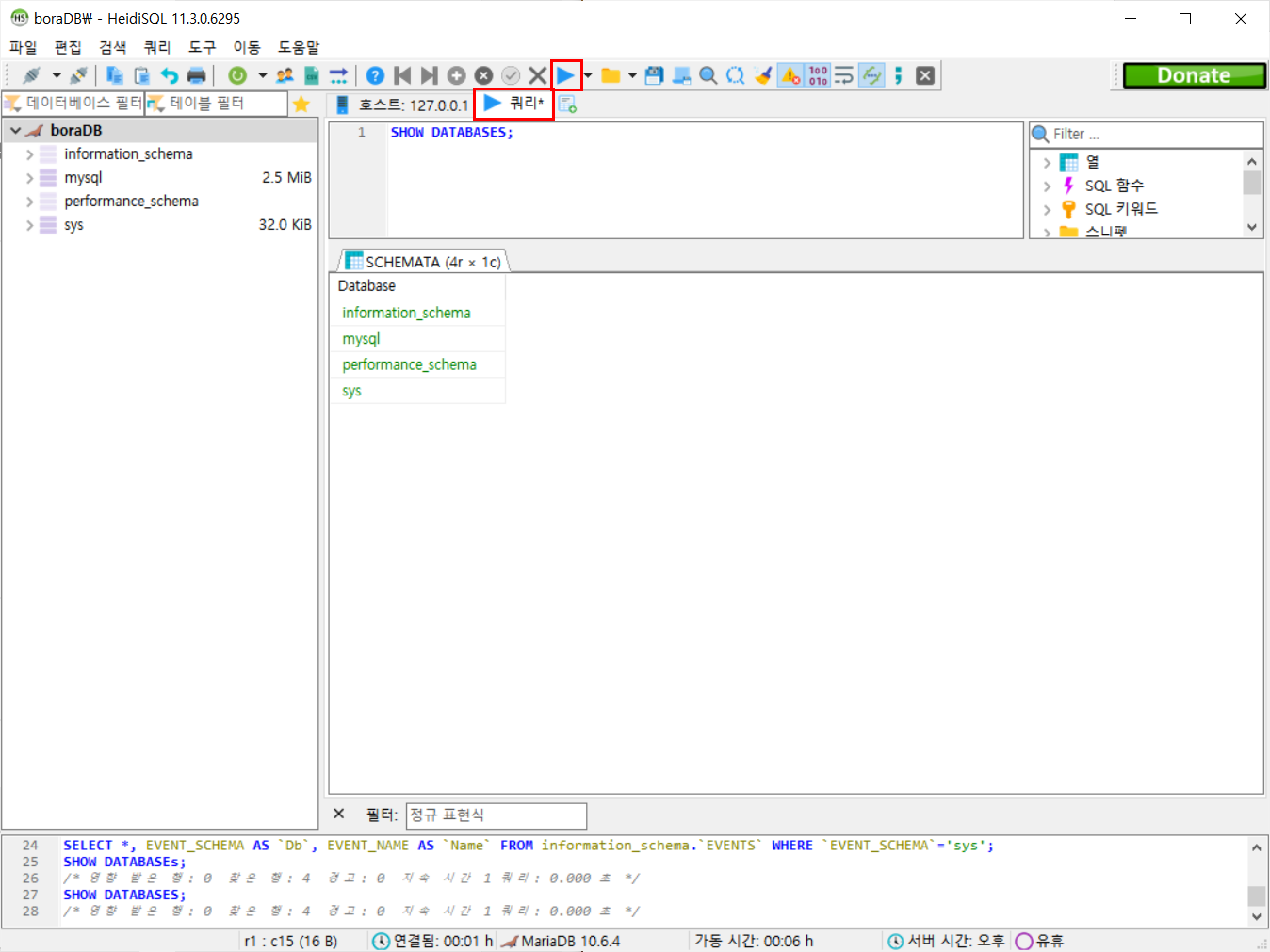The width and height of the screenshot is (1270, 952).
Task: Click the insert row plus icon
Action: pos(456,75)
